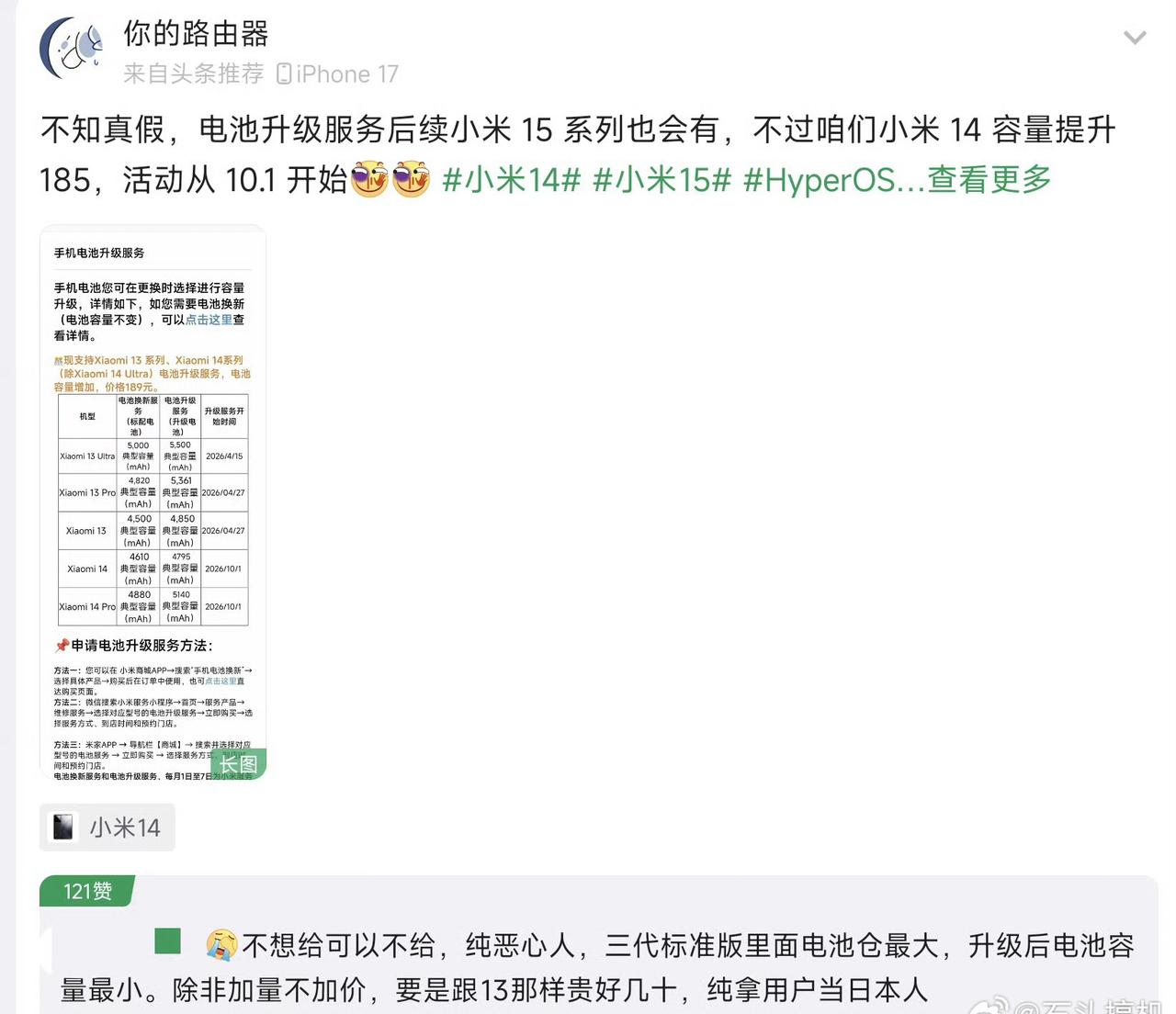Tap the 长图 badge on the image
This screenshot has width=1176, height=1014.
[x=239, y=764]
